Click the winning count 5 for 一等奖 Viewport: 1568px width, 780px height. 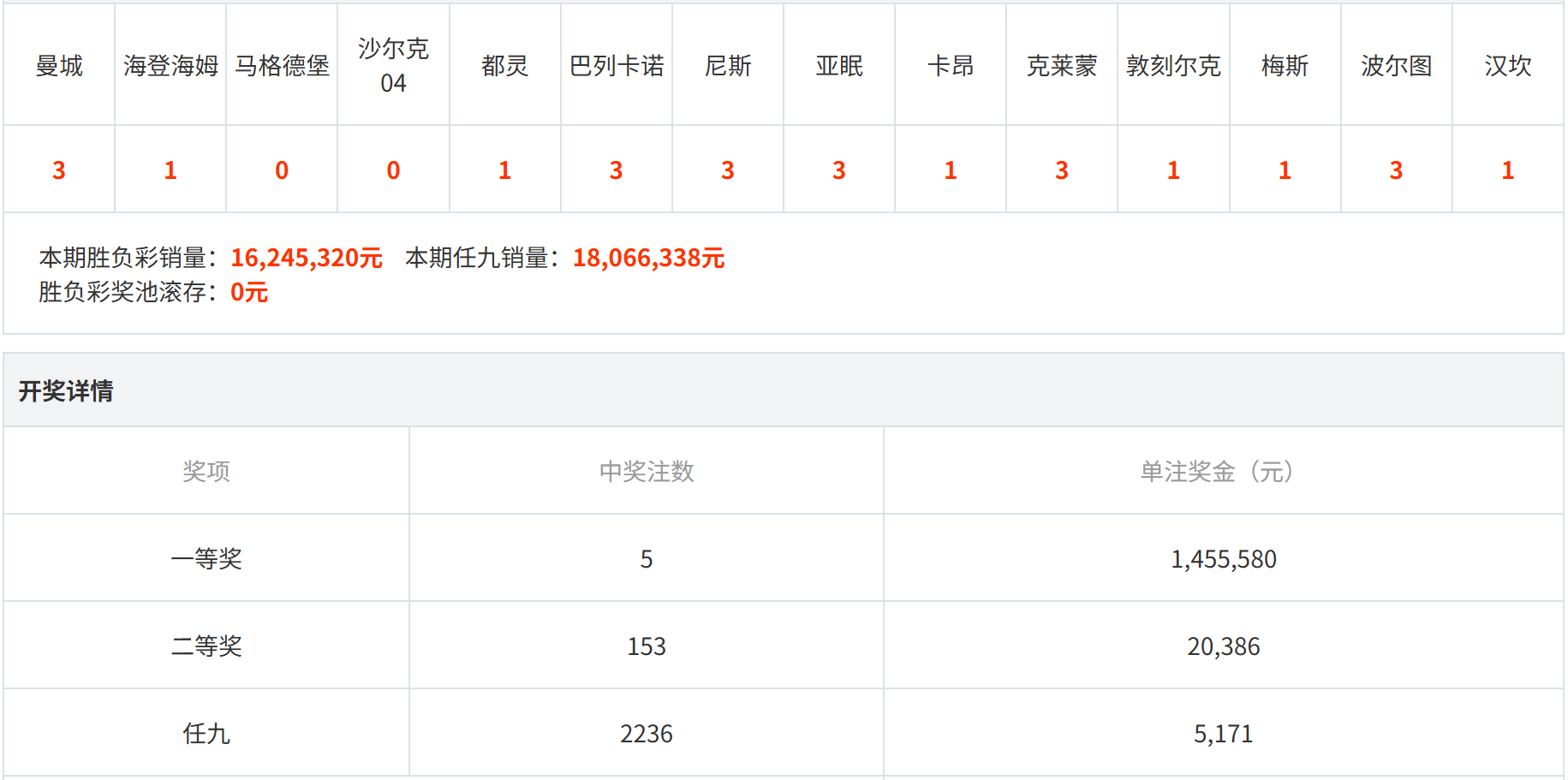click(x=647, y=559)
